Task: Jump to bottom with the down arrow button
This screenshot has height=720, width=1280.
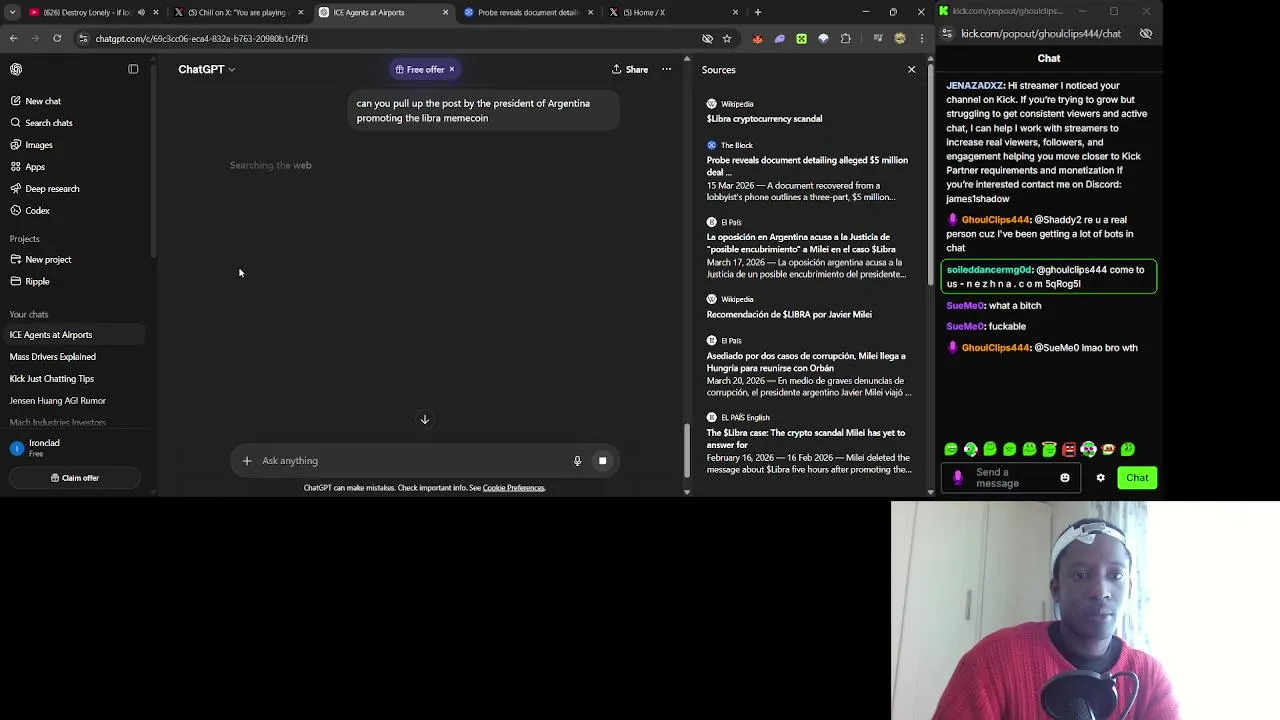Action: point(425,420)
